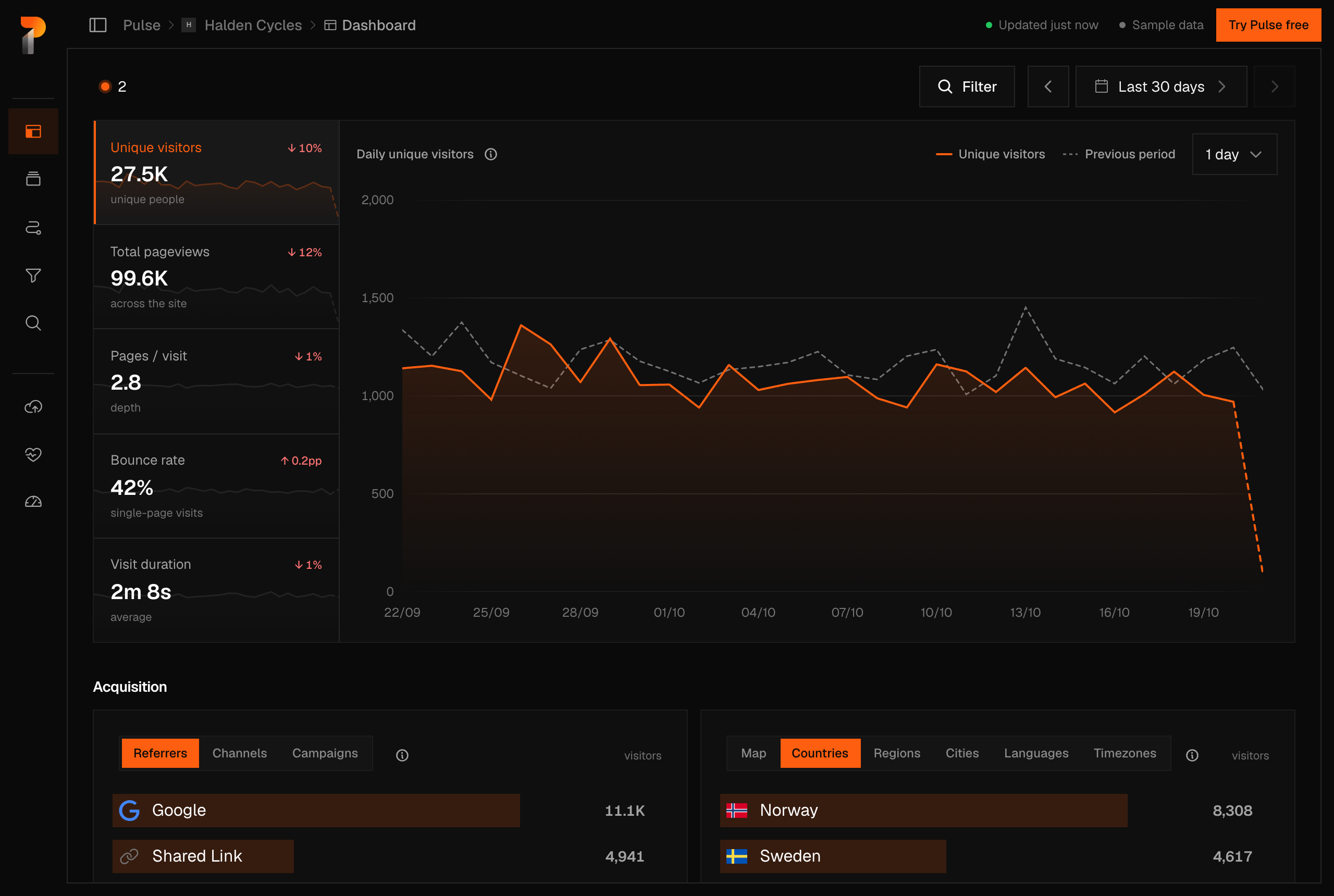1334x896 pixels.
Task: Switch to the Channels tab
Action: click(x=240, y=753)
